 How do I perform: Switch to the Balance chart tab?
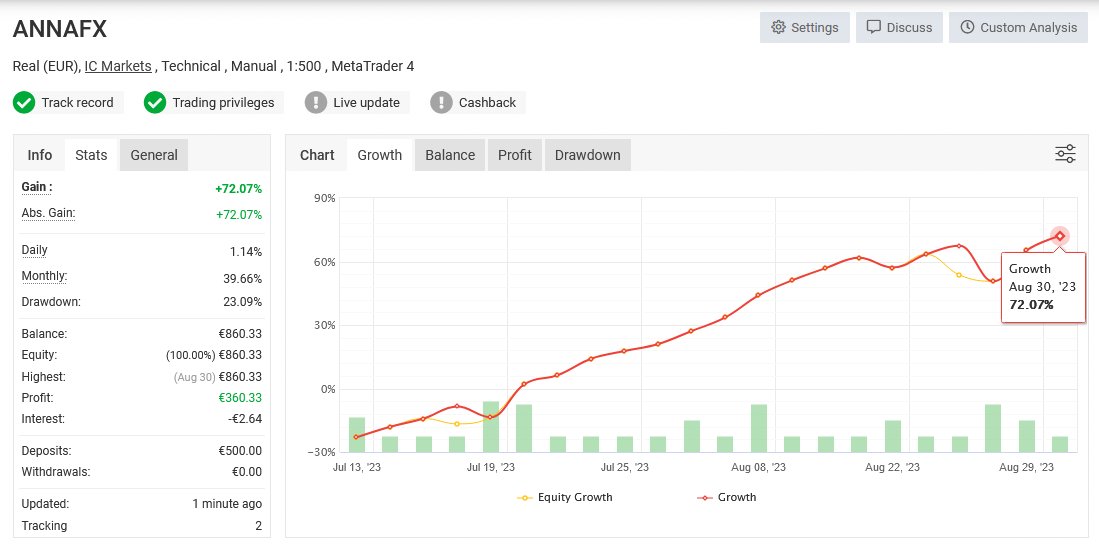click(x=450, y=155)
